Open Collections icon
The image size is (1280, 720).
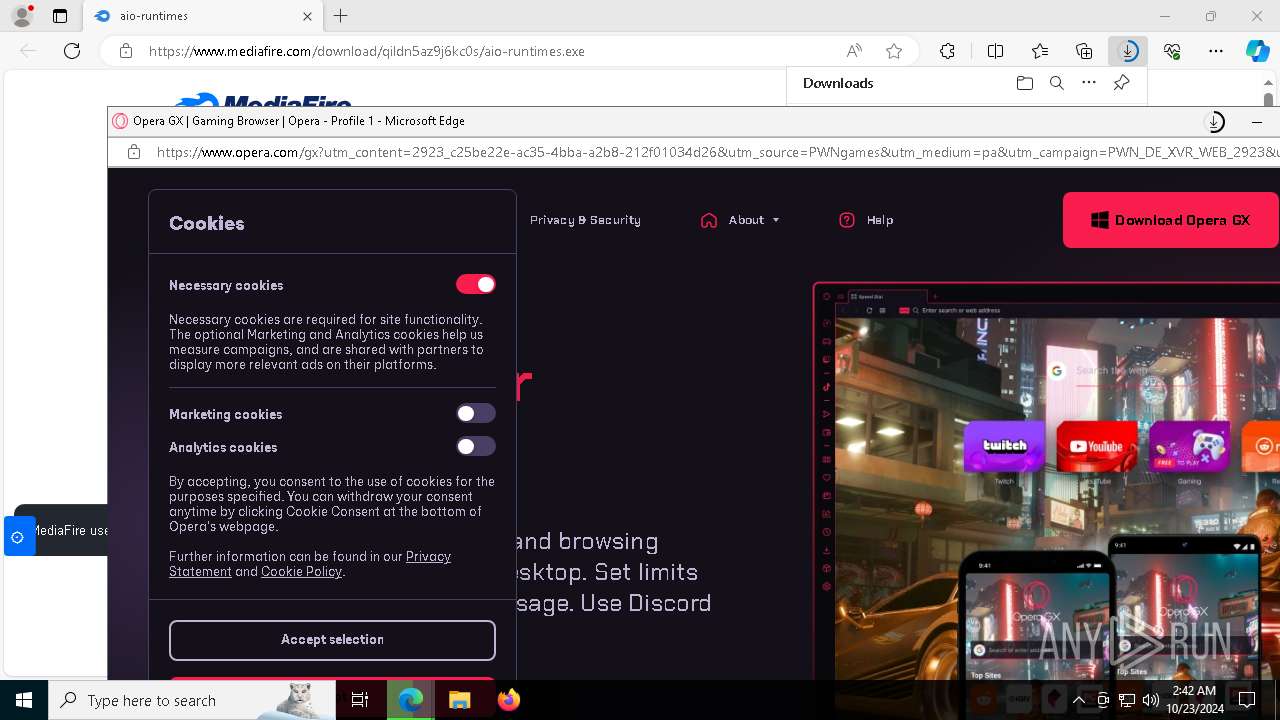pyautogui.click(x=1084, y=51)
